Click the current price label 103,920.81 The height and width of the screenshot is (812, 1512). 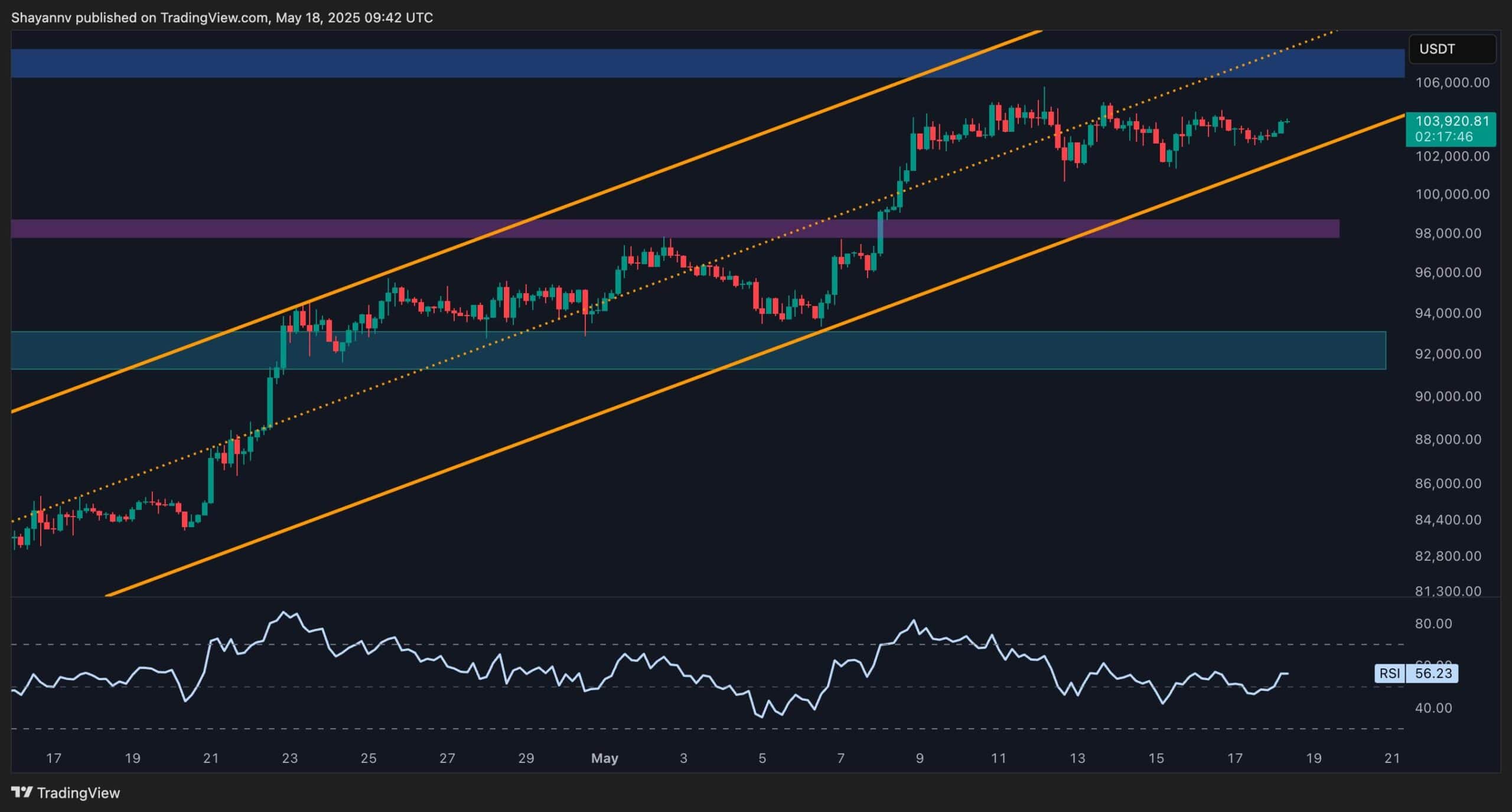coord(1452,122)
